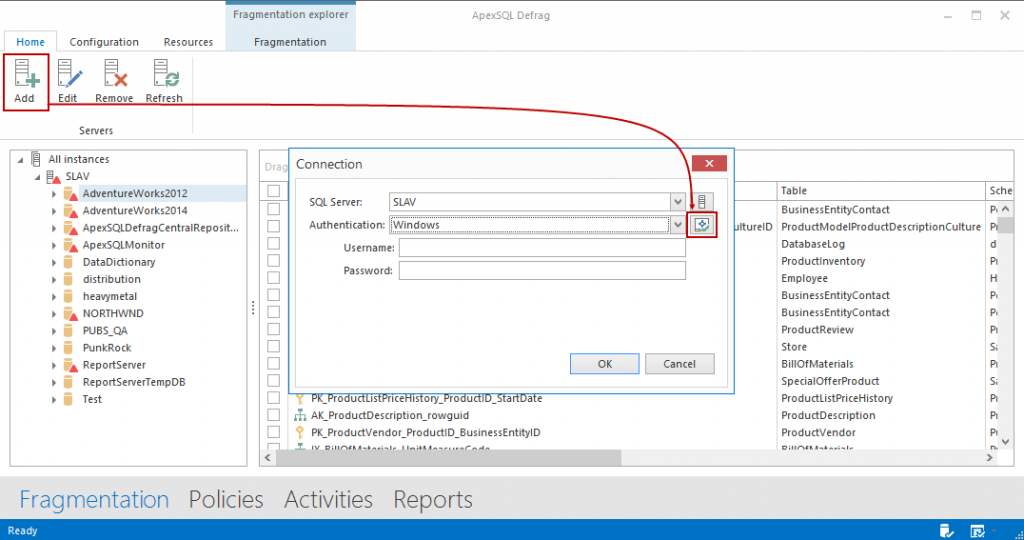
Task: Switch to the Home ribbon tab
Action: click(31, 42)
